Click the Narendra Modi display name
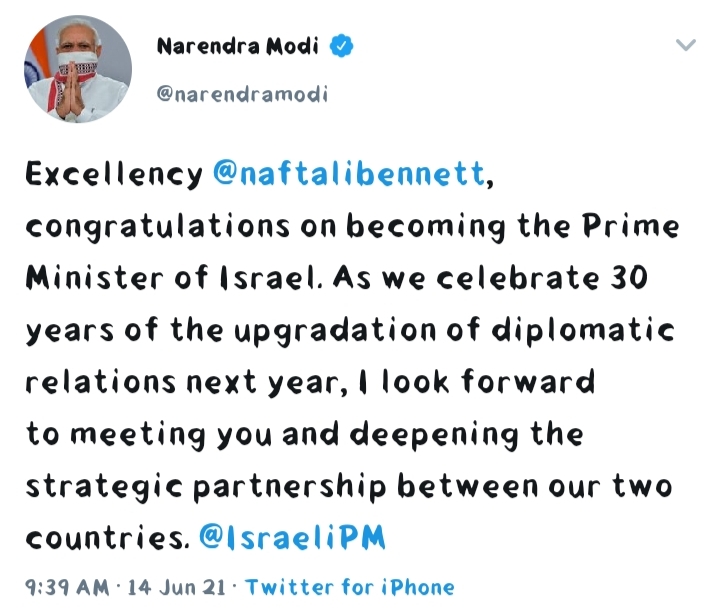Viewport: 719px width, 612px height. (238, 46)
